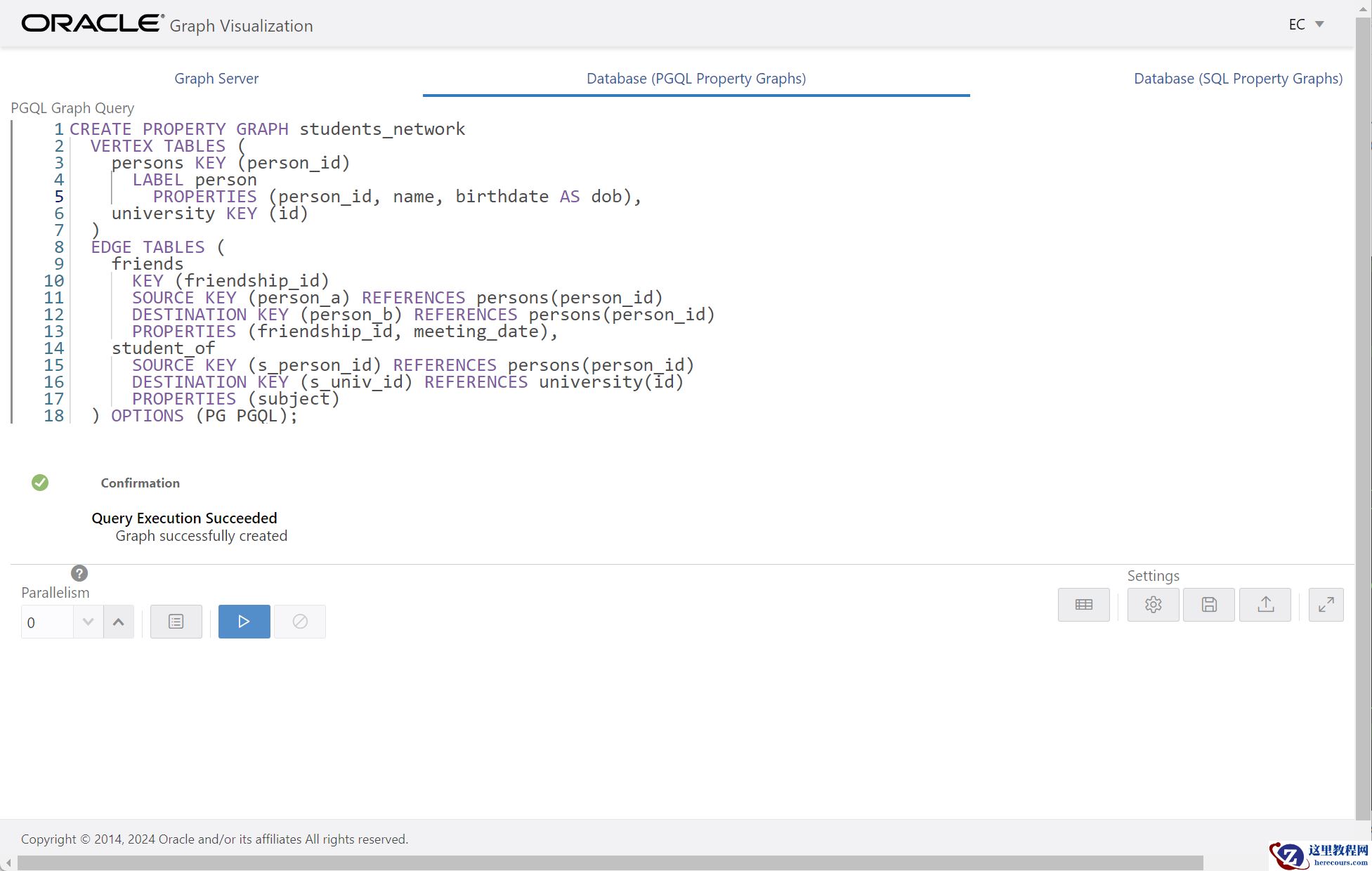Open the EC user dropdown
Screen dimensions: 1372x871
tap(1306, 25)
